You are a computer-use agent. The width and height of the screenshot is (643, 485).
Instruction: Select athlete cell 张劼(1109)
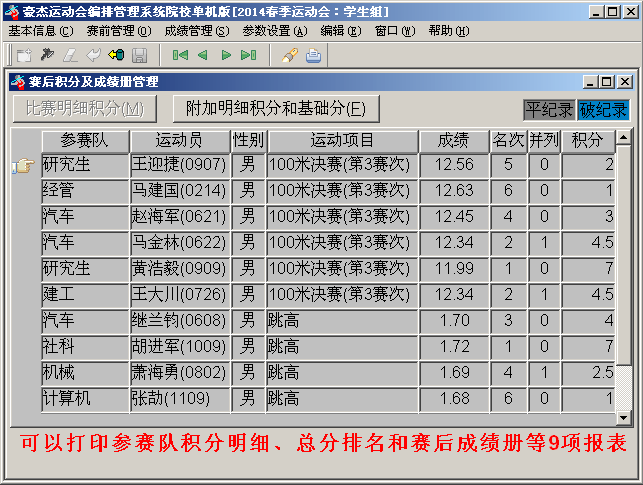[180, 398]
